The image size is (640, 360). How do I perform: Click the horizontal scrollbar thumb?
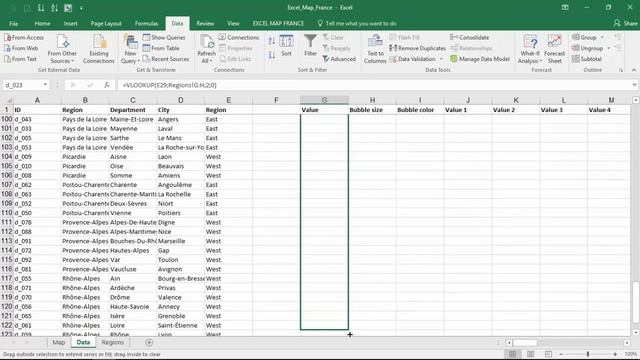tap(525, 343)
